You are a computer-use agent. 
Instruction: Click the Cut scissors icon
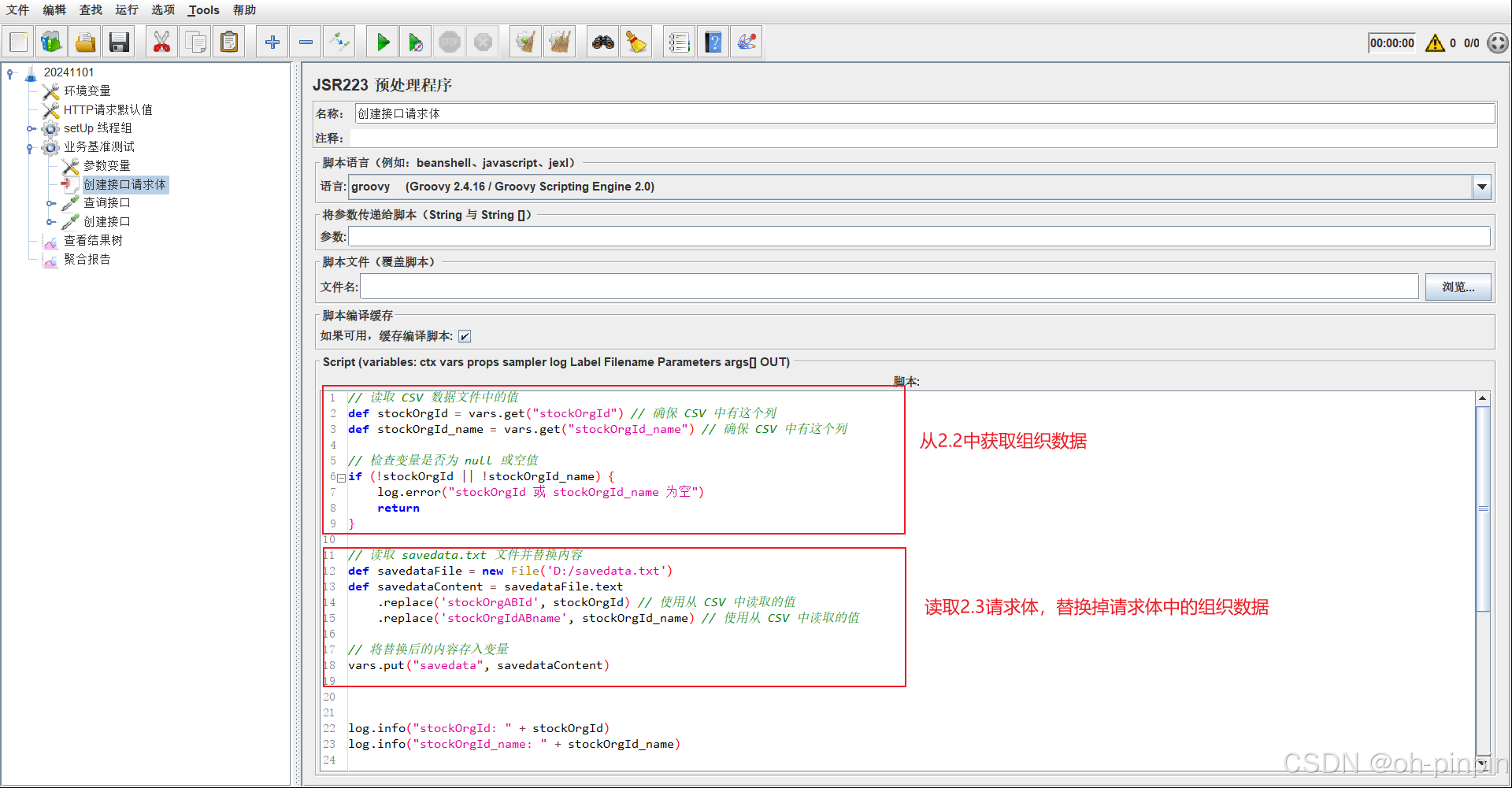(x=161, y=42)
